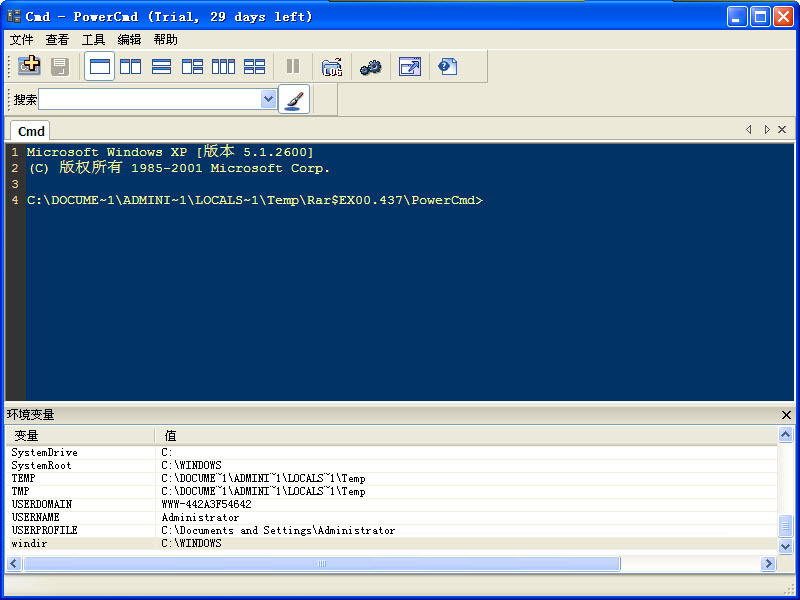Select the Cmd tab
Image resolution: width=800 pixels, height=600 pixels.
point(31,131)
